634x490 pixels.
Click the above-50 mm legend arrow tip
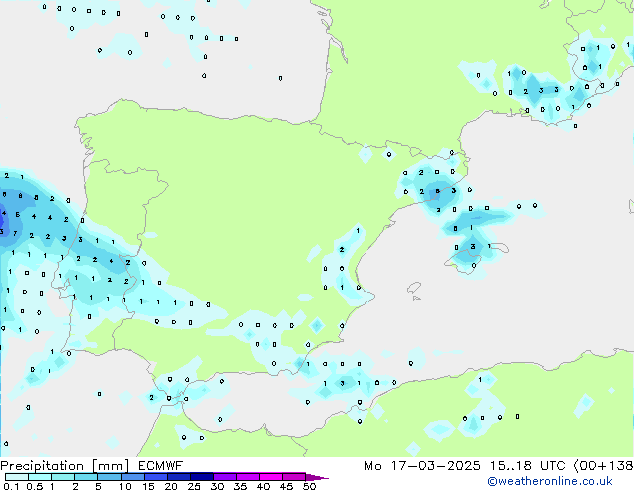[317, 477]
